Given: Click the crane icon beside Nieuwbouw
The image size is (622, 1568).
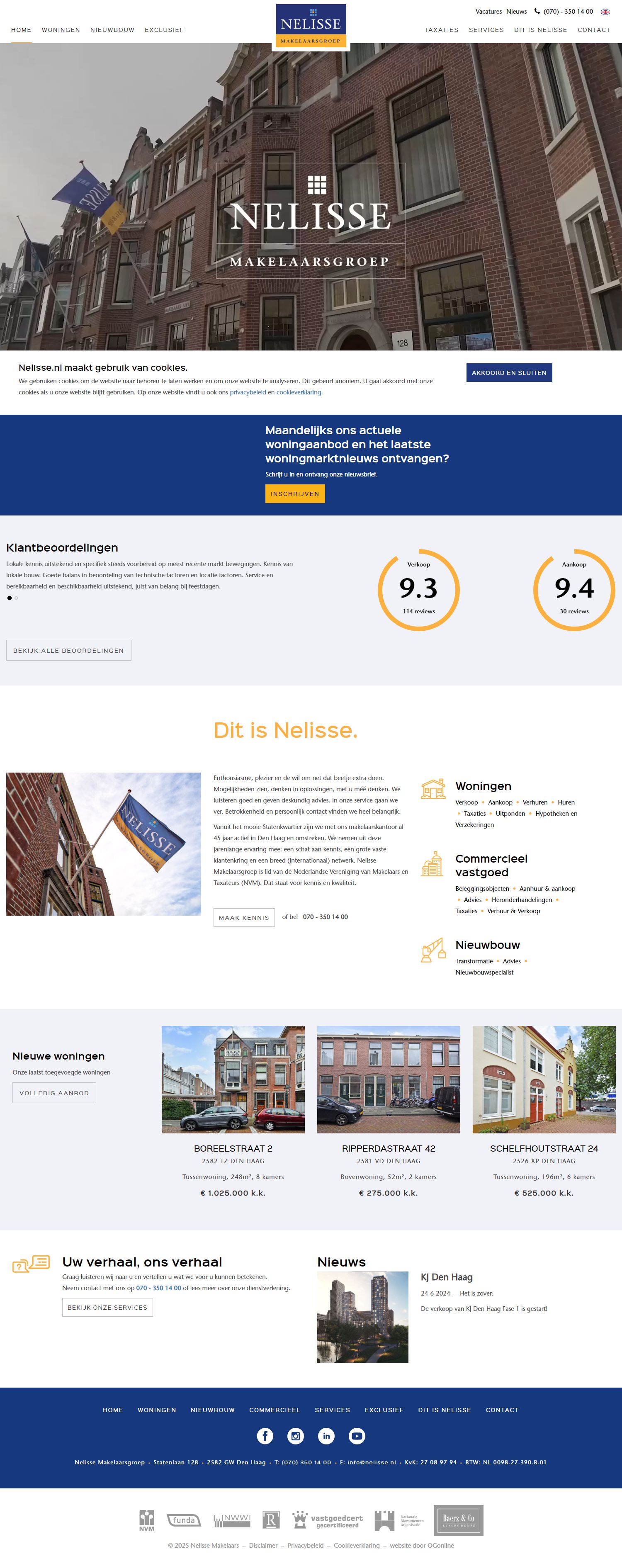Looking at the screenshot, I should [x=433, y=950].
